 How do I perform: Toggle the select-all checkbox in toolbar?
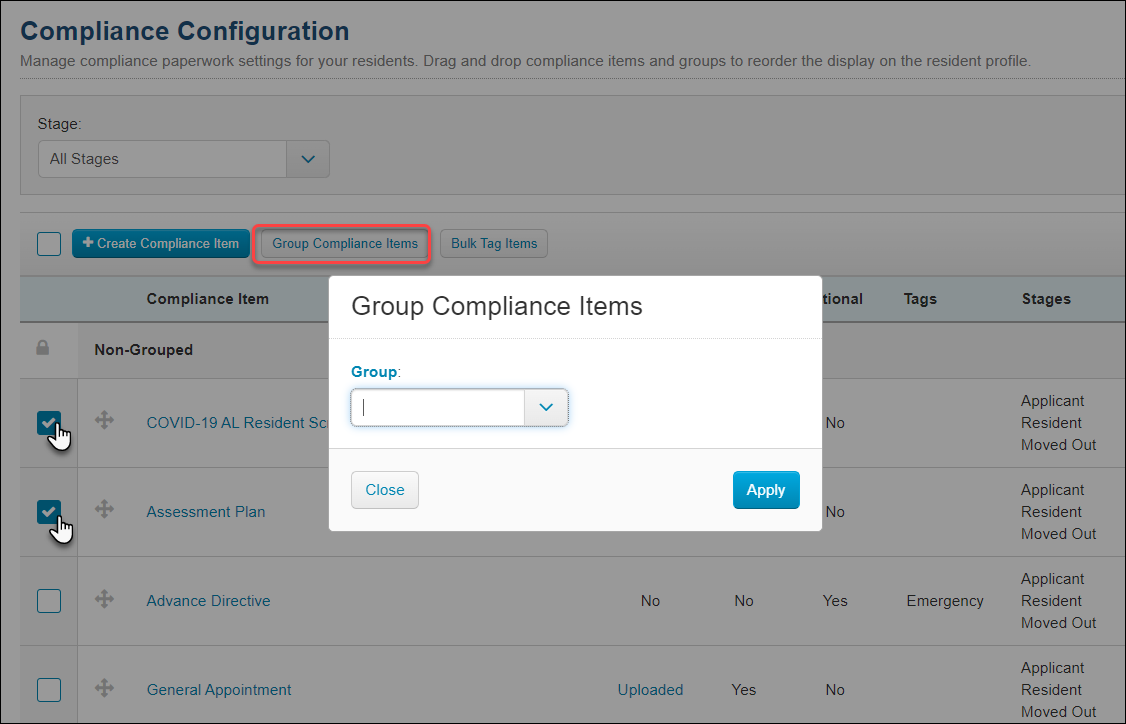49,243
